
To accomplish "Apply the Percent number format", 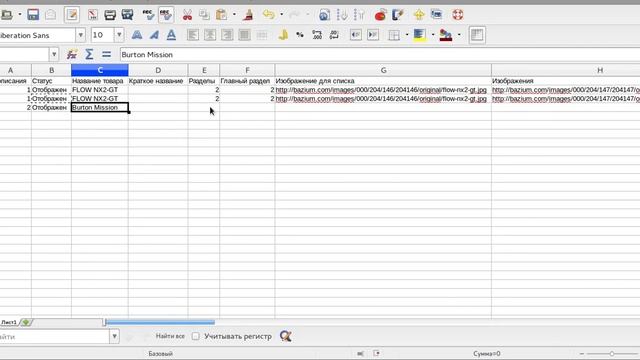I will (300, 35).
